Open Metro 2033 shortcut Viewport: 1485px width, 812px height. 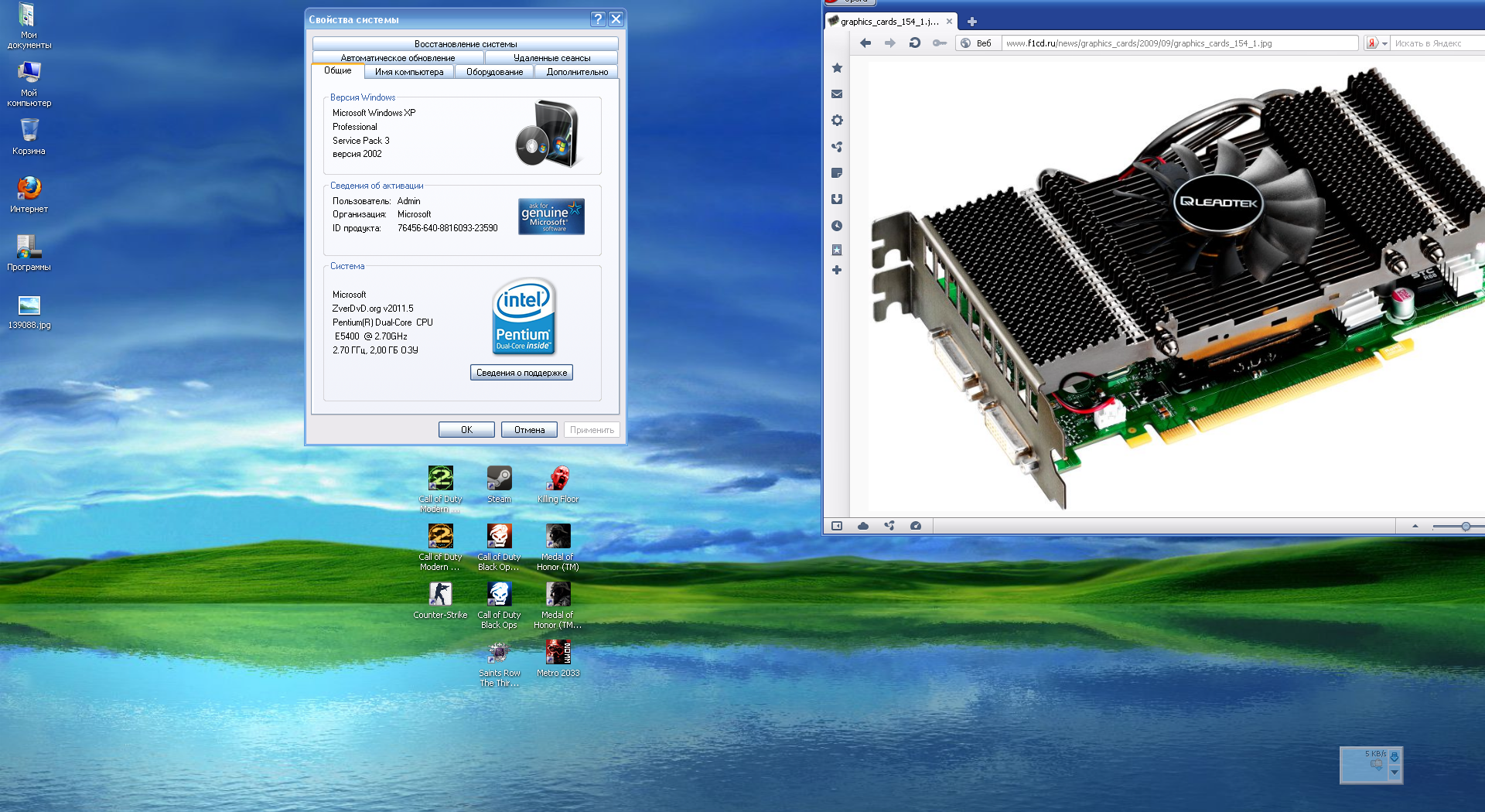point(558,659)
